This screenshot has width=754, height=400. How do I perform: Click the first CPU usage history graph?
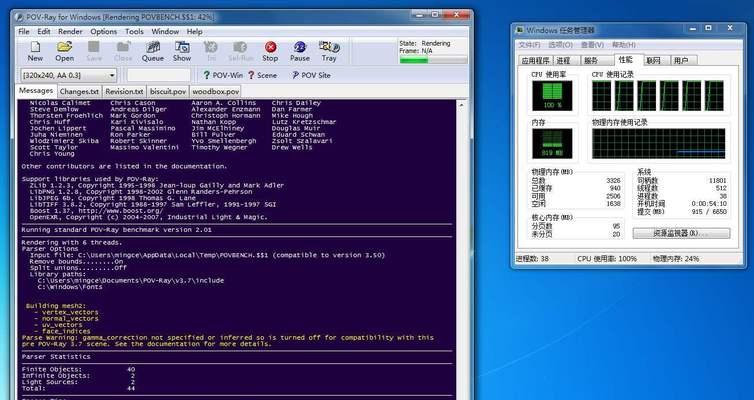(601, 96)
